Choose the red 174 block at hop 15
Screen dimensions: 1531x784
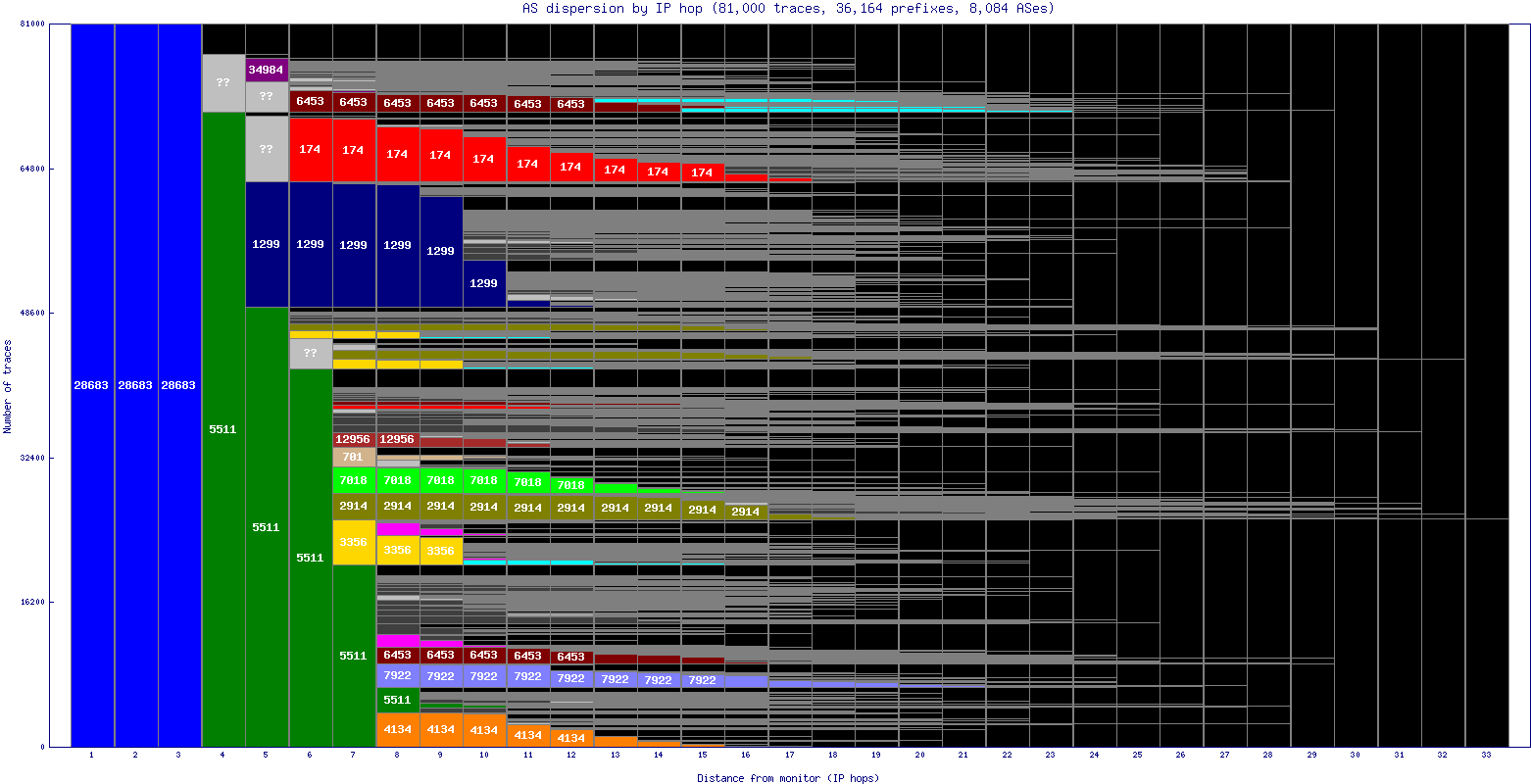[x=703, y=172]
